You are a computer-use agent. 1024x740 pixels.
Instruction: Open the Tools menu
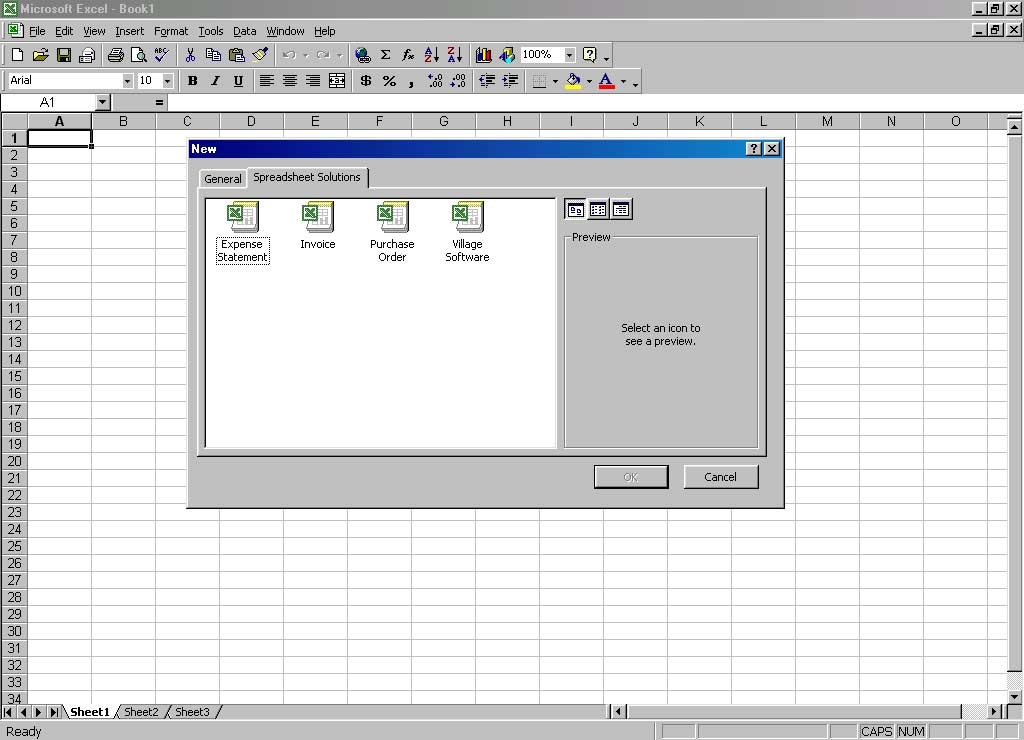210,31
